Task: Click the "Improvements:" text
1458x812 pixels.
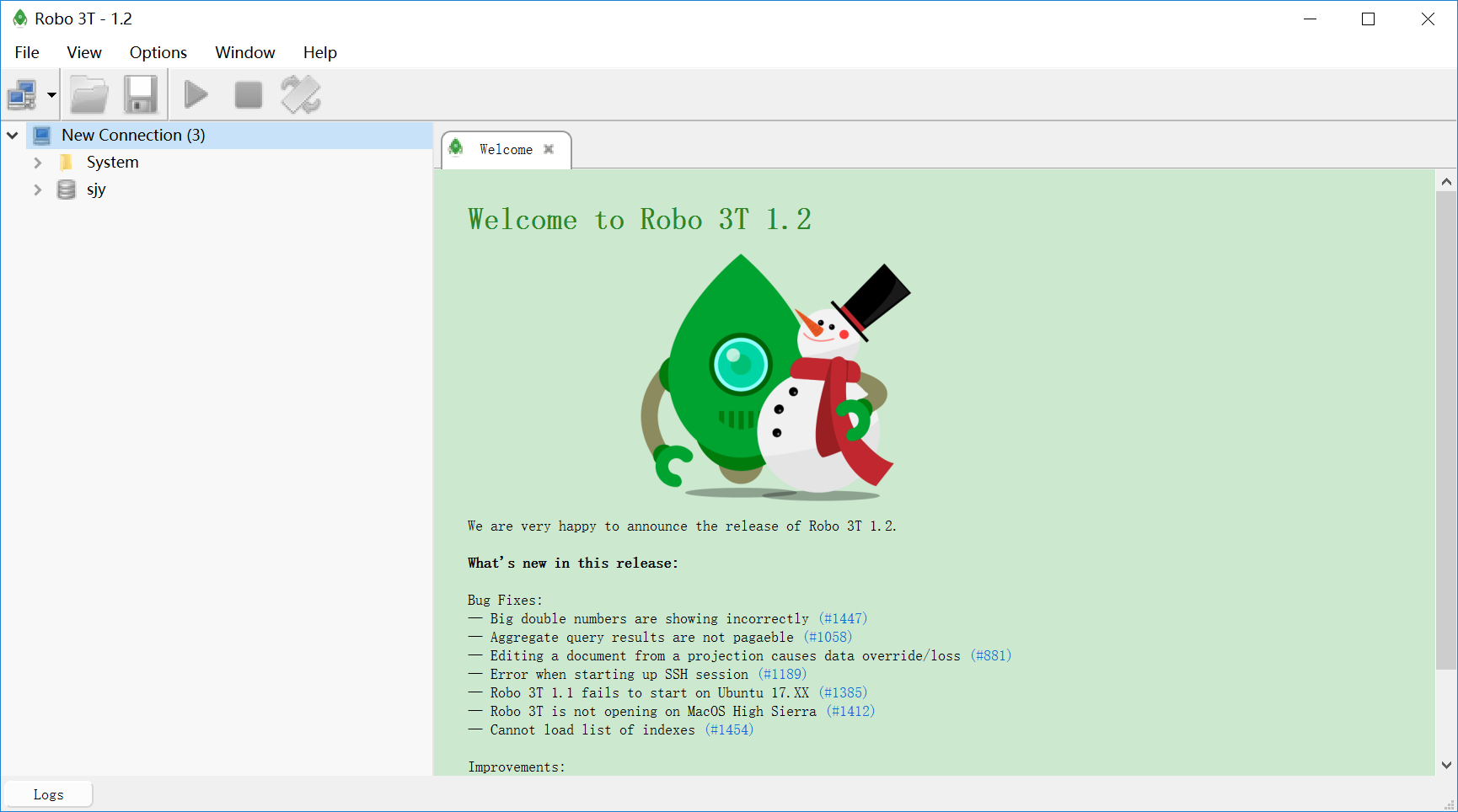Action: 517,767
